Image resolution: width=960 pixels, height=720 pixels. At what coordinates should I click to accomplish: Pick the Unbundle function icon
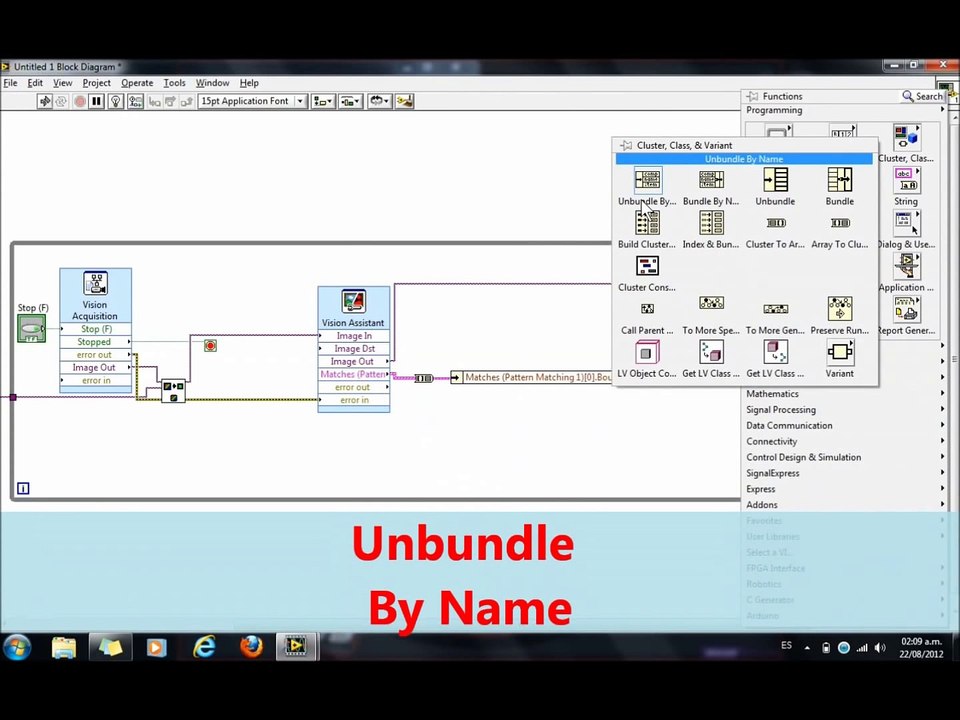pyautogui.click(x=775, y=180)
